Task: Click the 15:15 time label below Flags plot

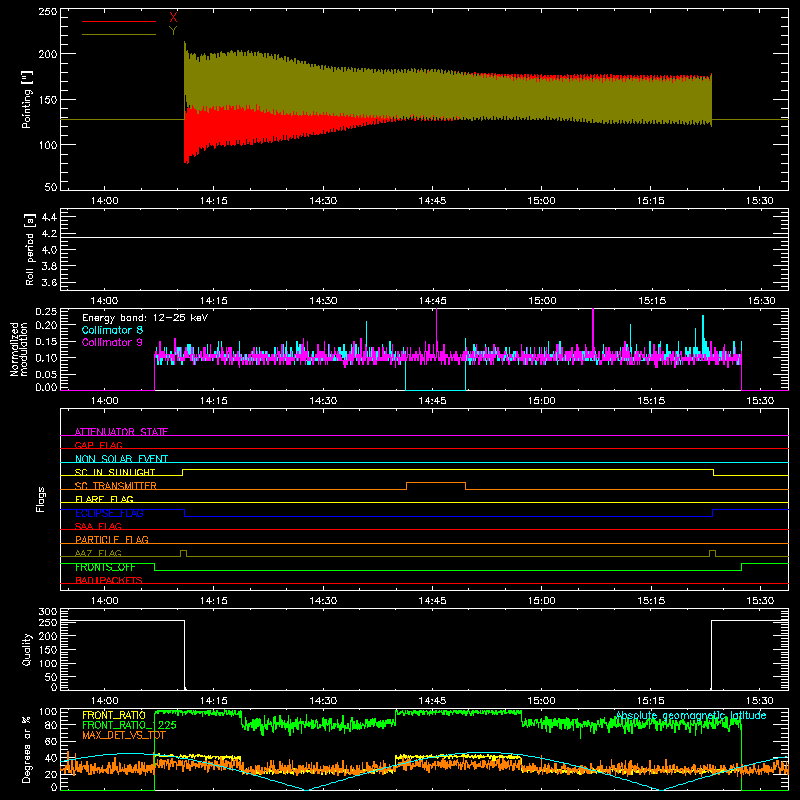Action: (651, 601)
